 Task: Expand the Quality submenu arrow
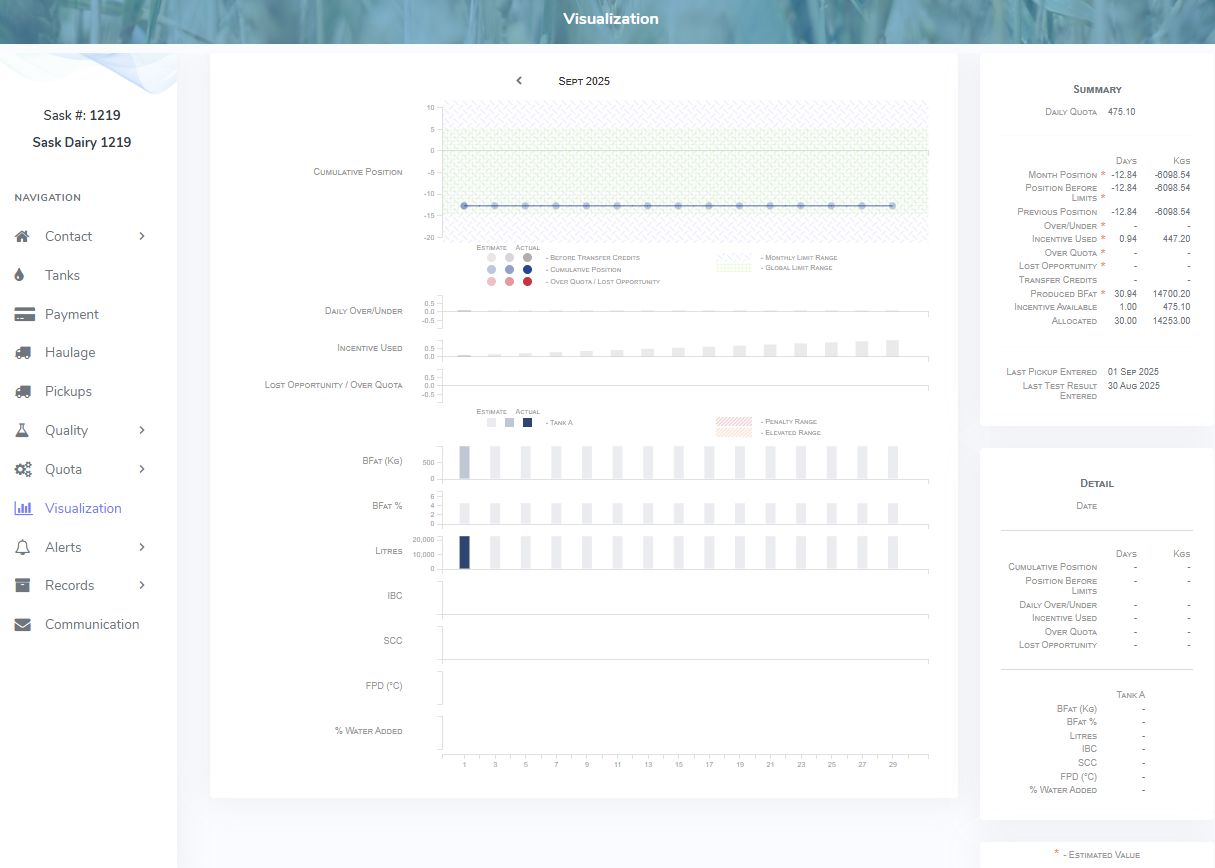[142, 430]
